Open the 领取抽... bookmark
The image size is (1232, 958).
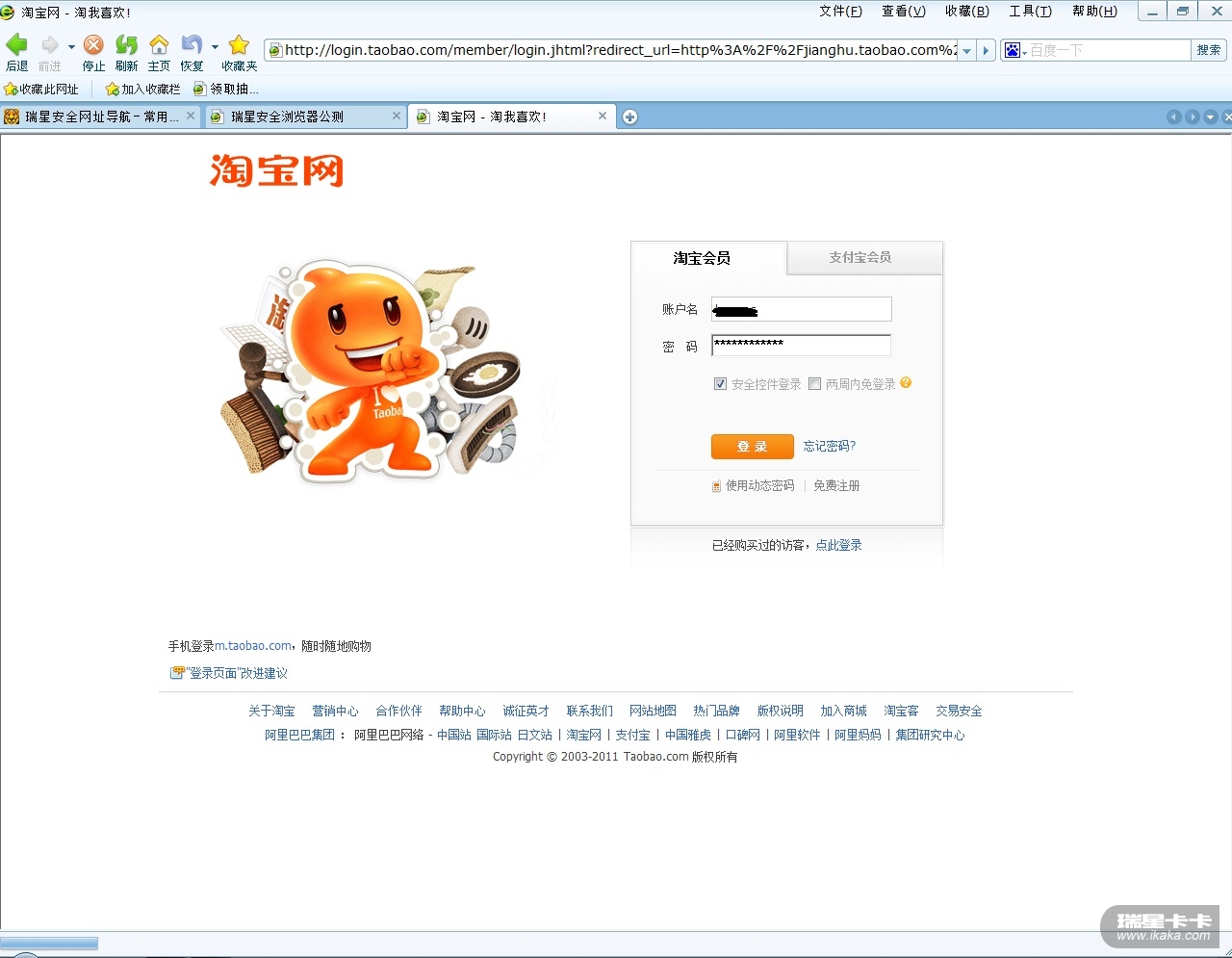pos(226,90)
